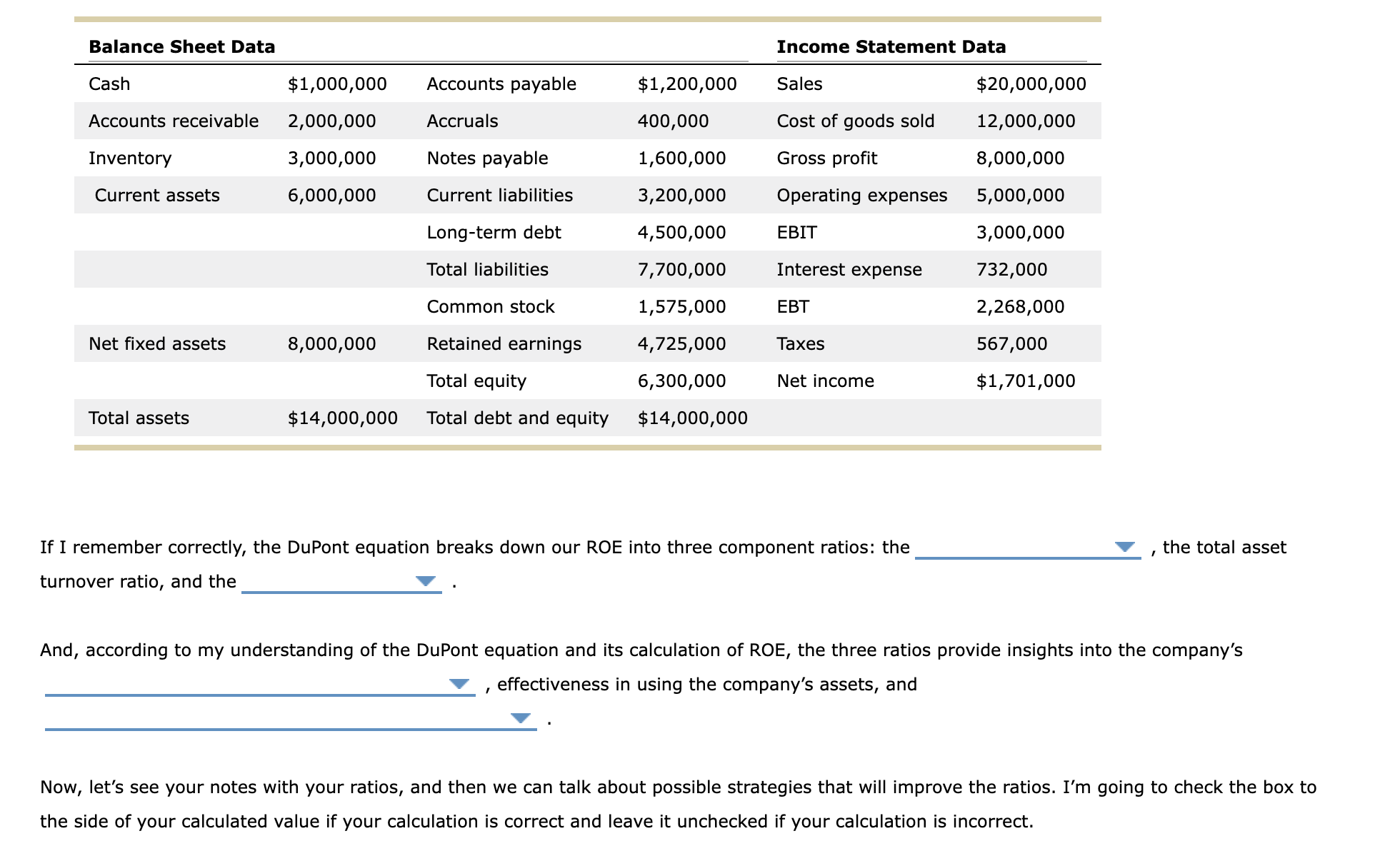
Task: Click the Notes payable label
Action: click(x=487, y=158)
